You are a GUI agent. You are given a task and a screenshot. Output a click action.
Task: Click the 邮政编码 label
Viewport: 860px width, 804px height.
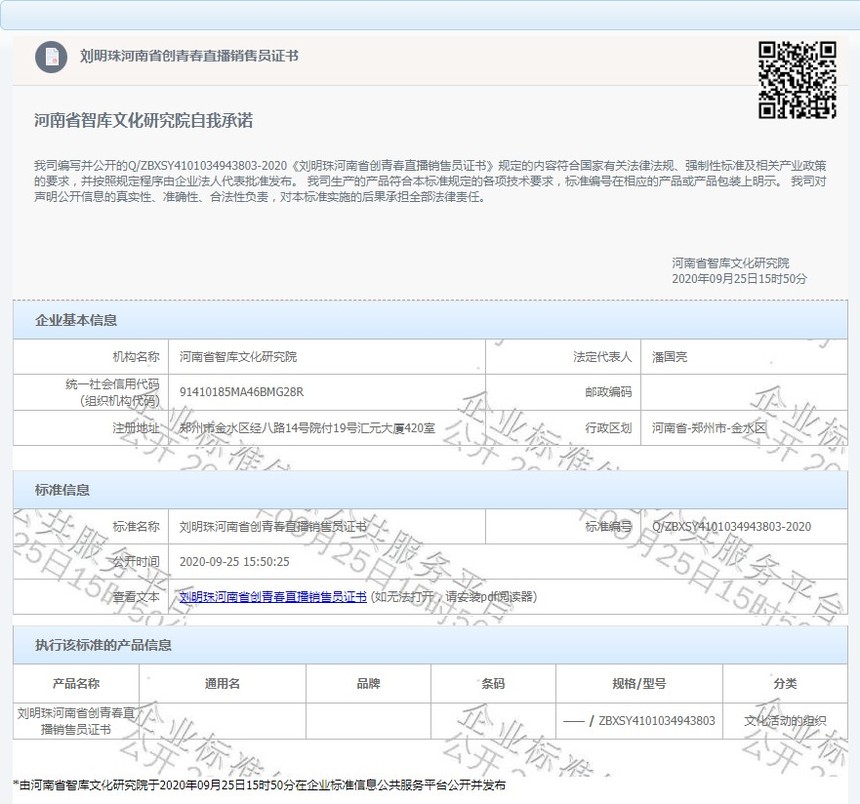(608, 392)
